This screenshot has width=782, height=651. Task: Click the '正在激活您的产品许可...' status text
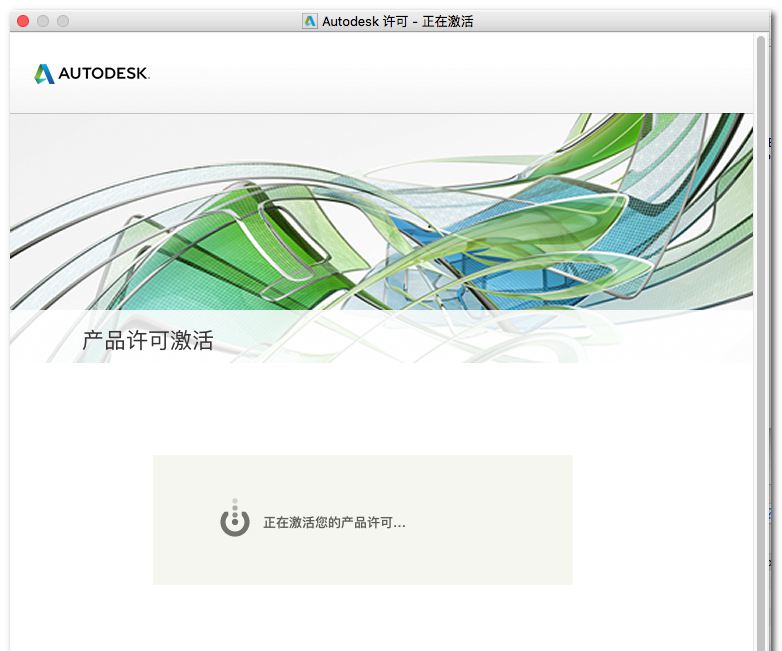pyautogui.click(x=334, y=523)
